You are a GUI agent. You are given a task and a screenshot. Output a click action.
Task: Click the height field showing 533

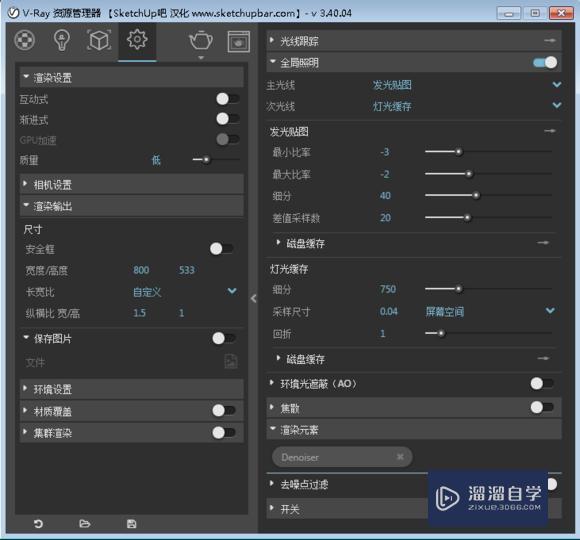(187, 270)
